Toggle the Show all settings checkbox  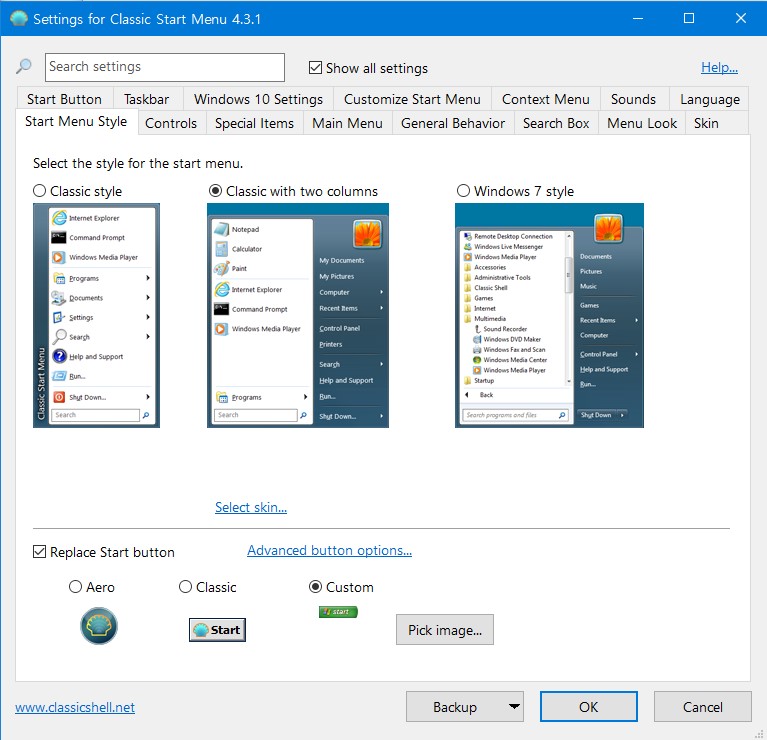316,67
